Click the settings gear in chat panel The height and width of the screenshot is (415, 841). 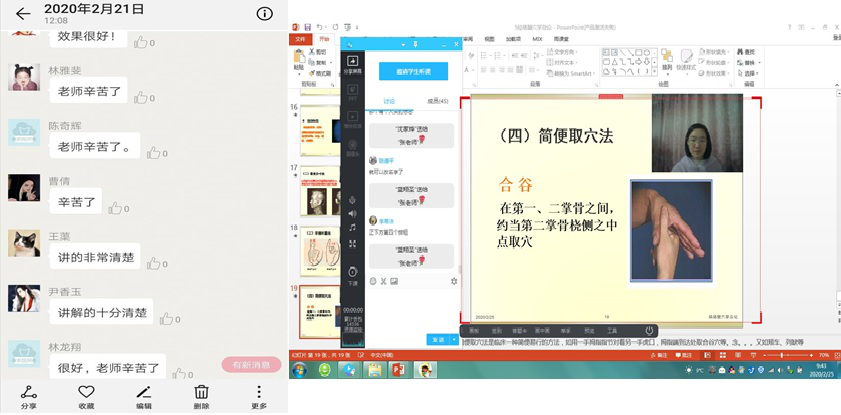click(x=453, y=281)
